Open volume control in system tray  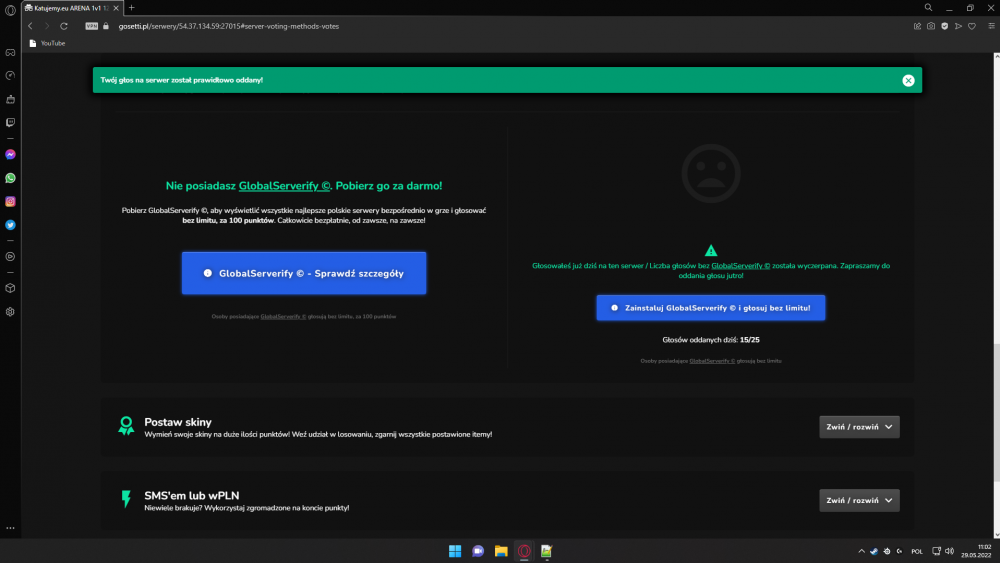(949, 551)
